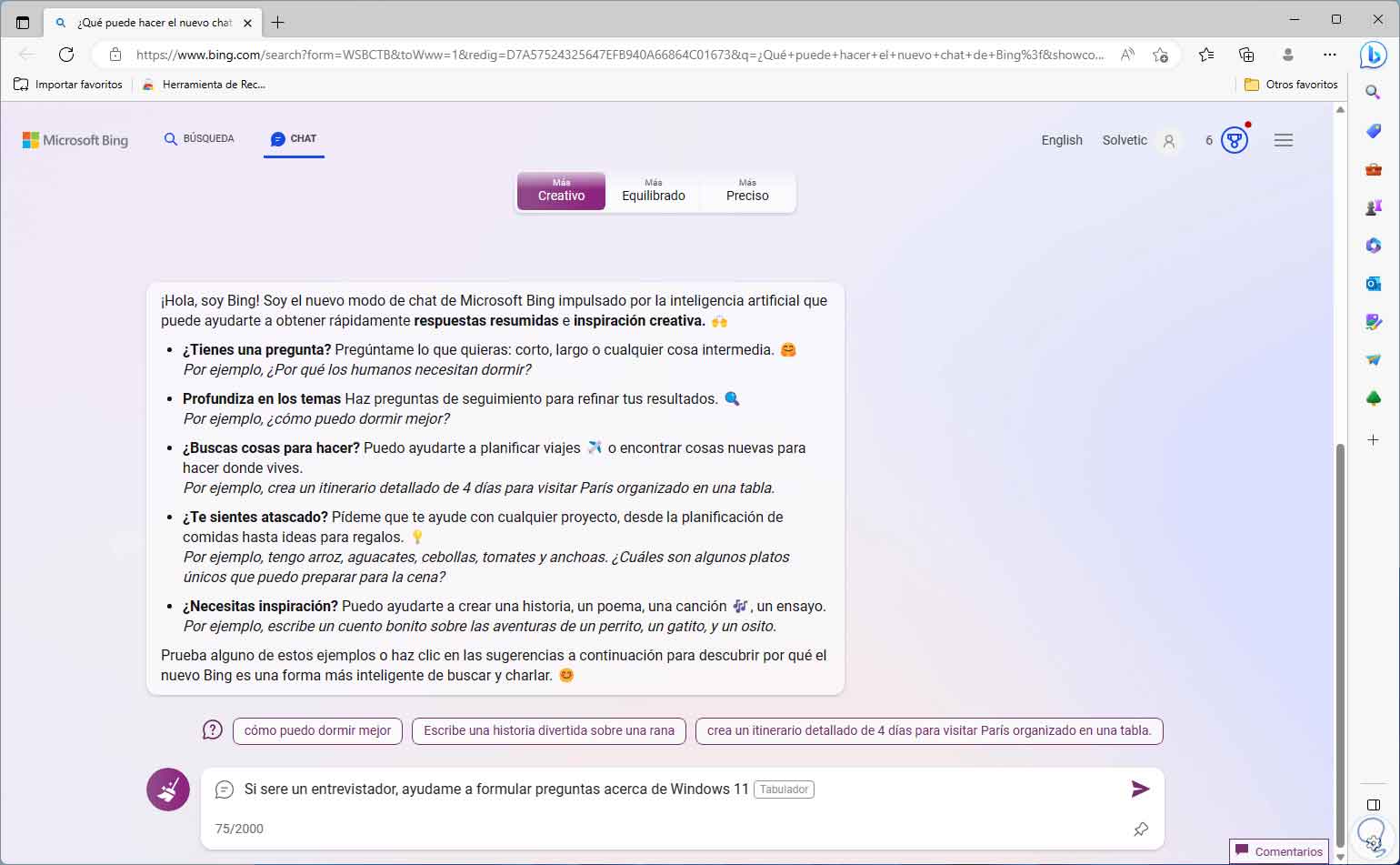The width and height of the screenshot is (1400, 865).
Task: Open Herramienta de Rec... bookmark
Action: (x=204, y=85)
